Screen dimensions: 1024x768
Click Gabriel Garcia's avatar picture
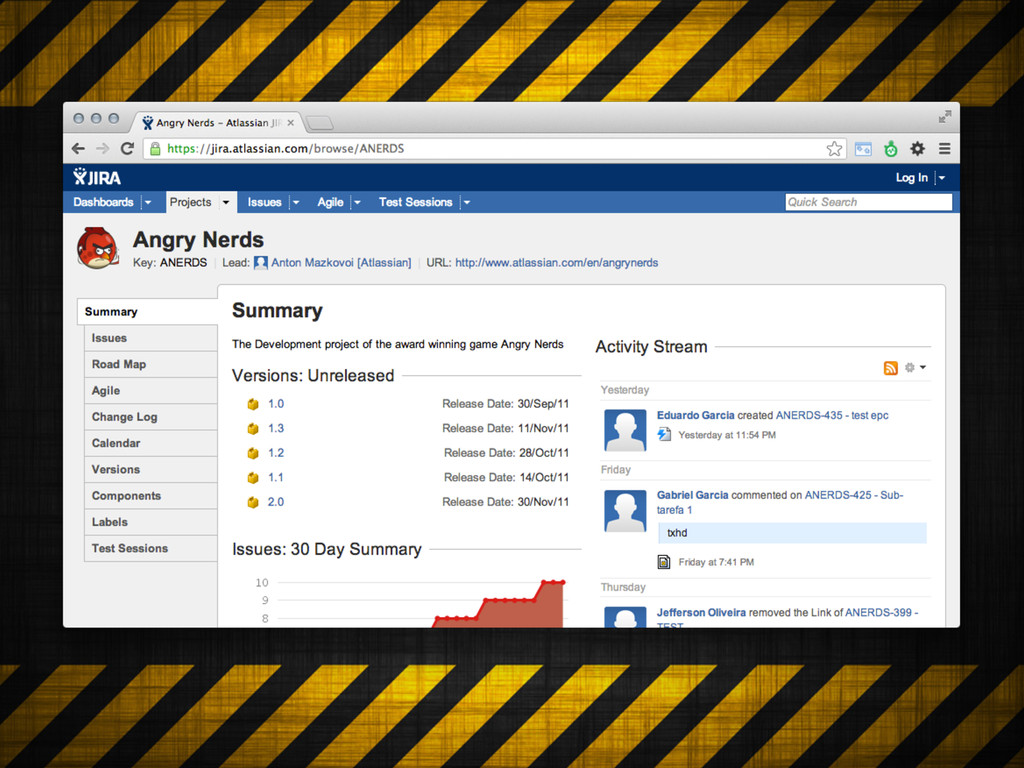click(625, 511)
